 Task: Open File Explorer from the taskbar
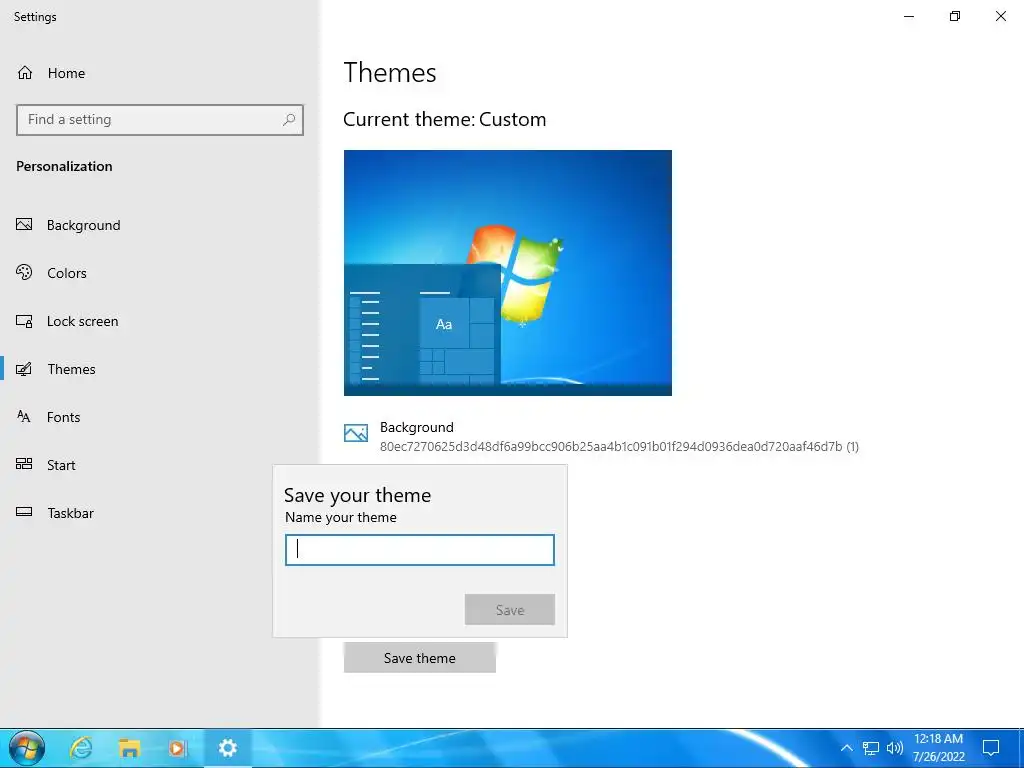(129, 748)
